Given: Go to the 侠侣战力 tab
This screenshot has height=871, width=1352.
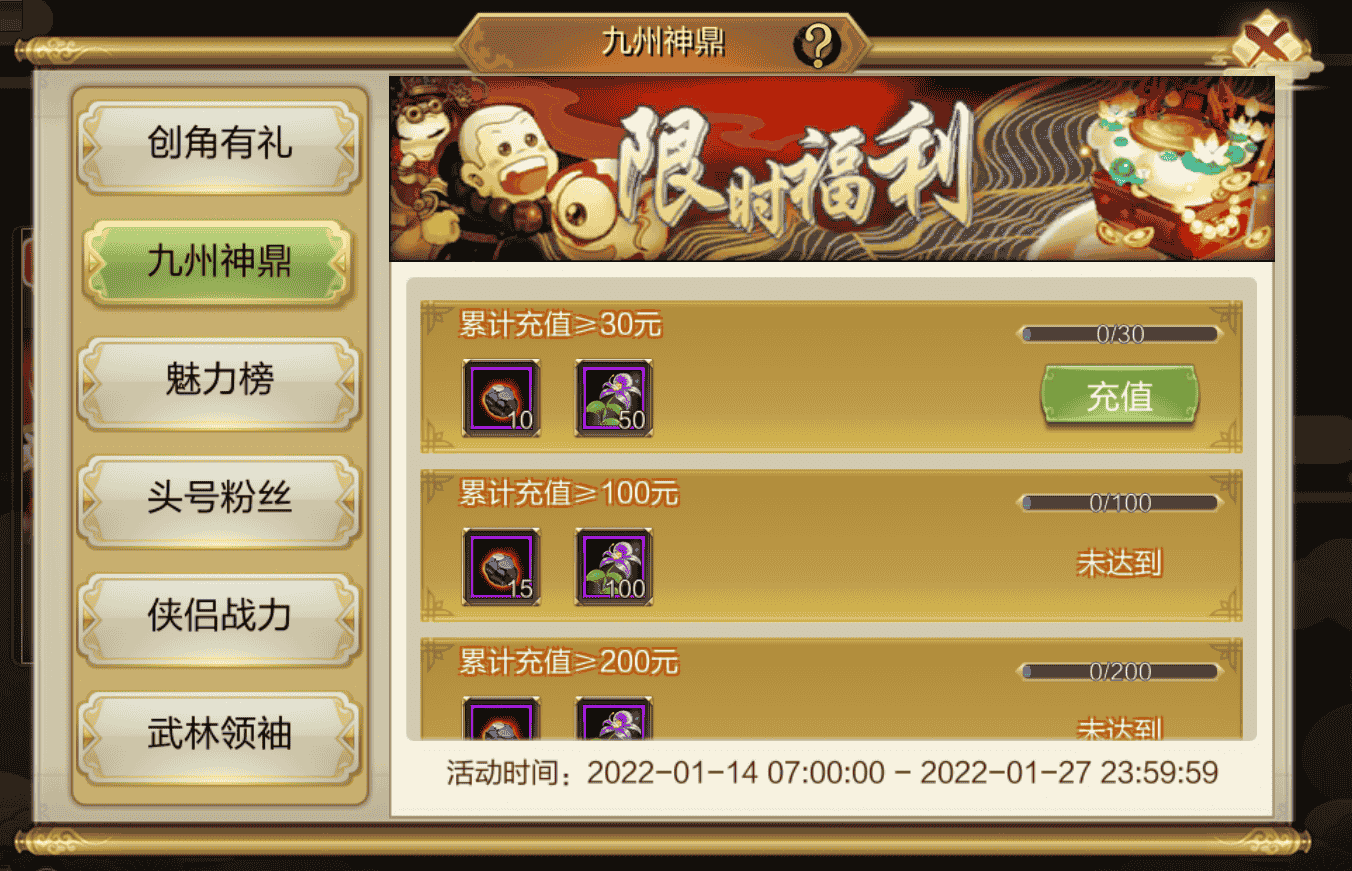Looking at the screenshot, I should tap(220, 616).
